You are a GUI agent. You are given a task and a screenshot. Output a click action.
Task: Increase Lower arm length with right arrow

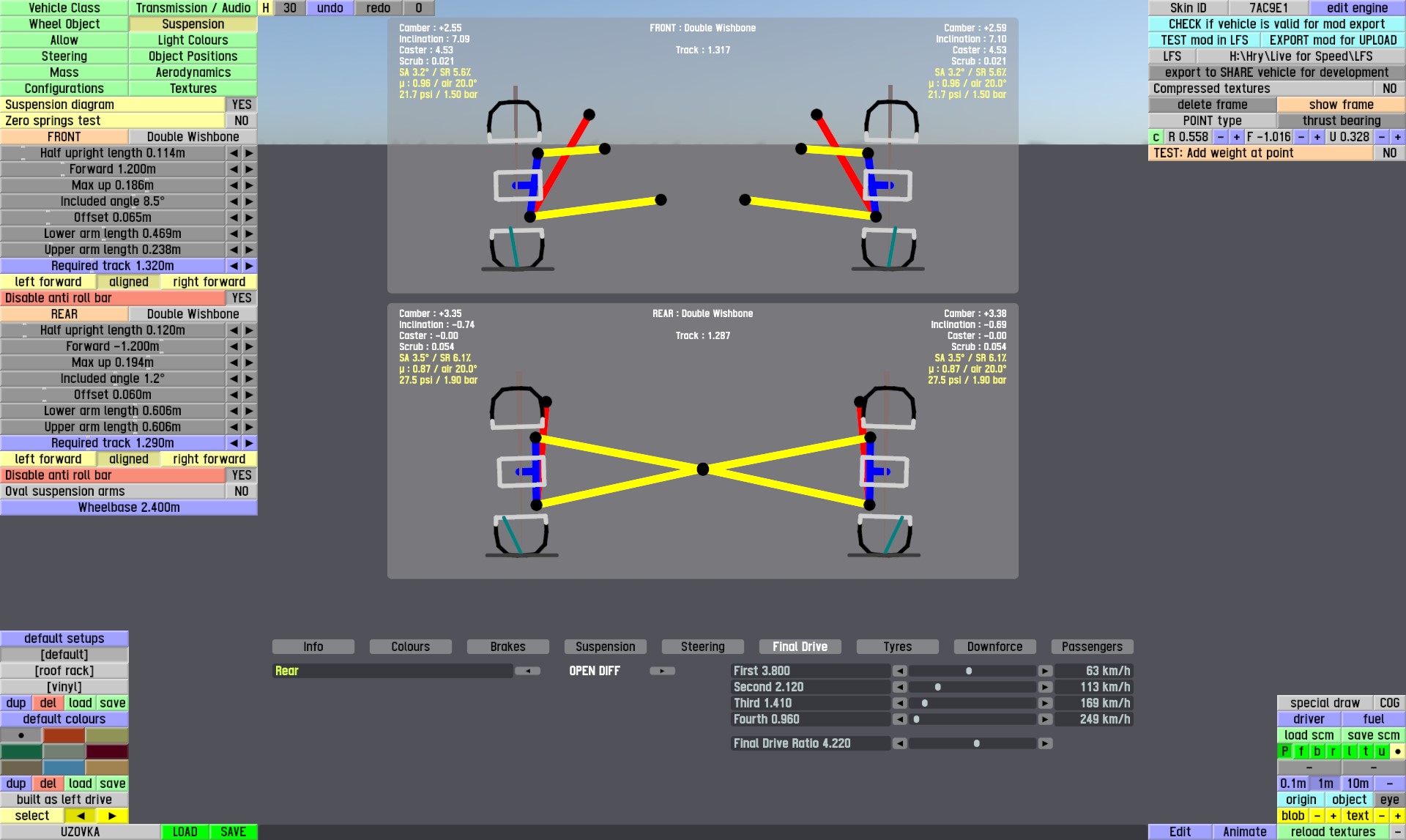point(249,234)
